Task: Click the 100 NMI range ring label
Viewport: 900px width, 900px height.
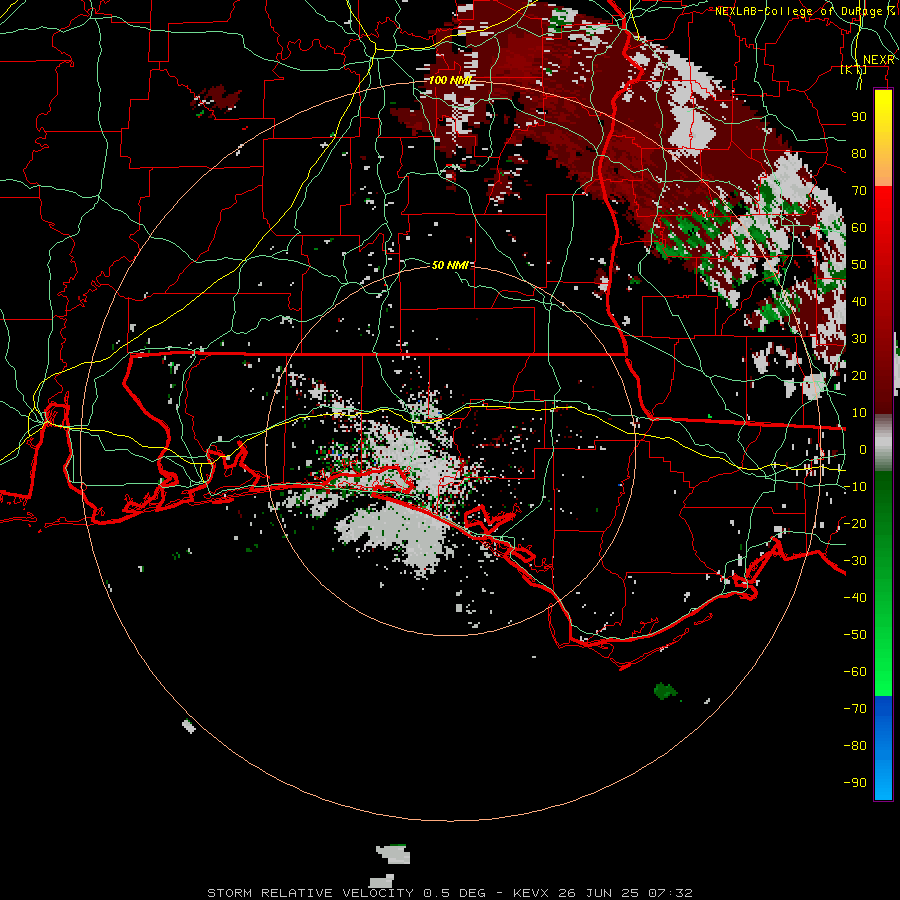Action: [x=450, y=80]
